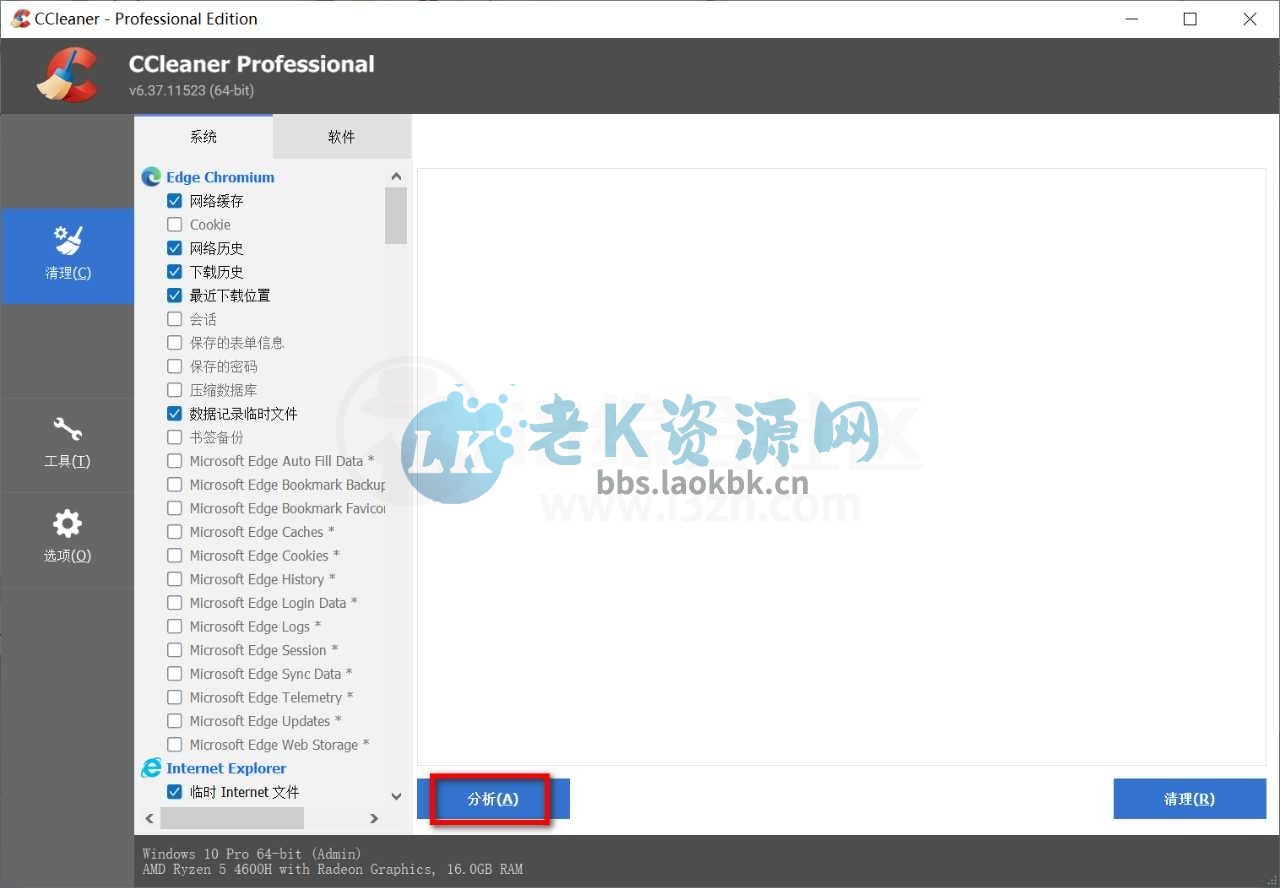Screen dimensions: 1280x888
Task: Enable the 保存的密码 checkbox
Action: [174, 367]
